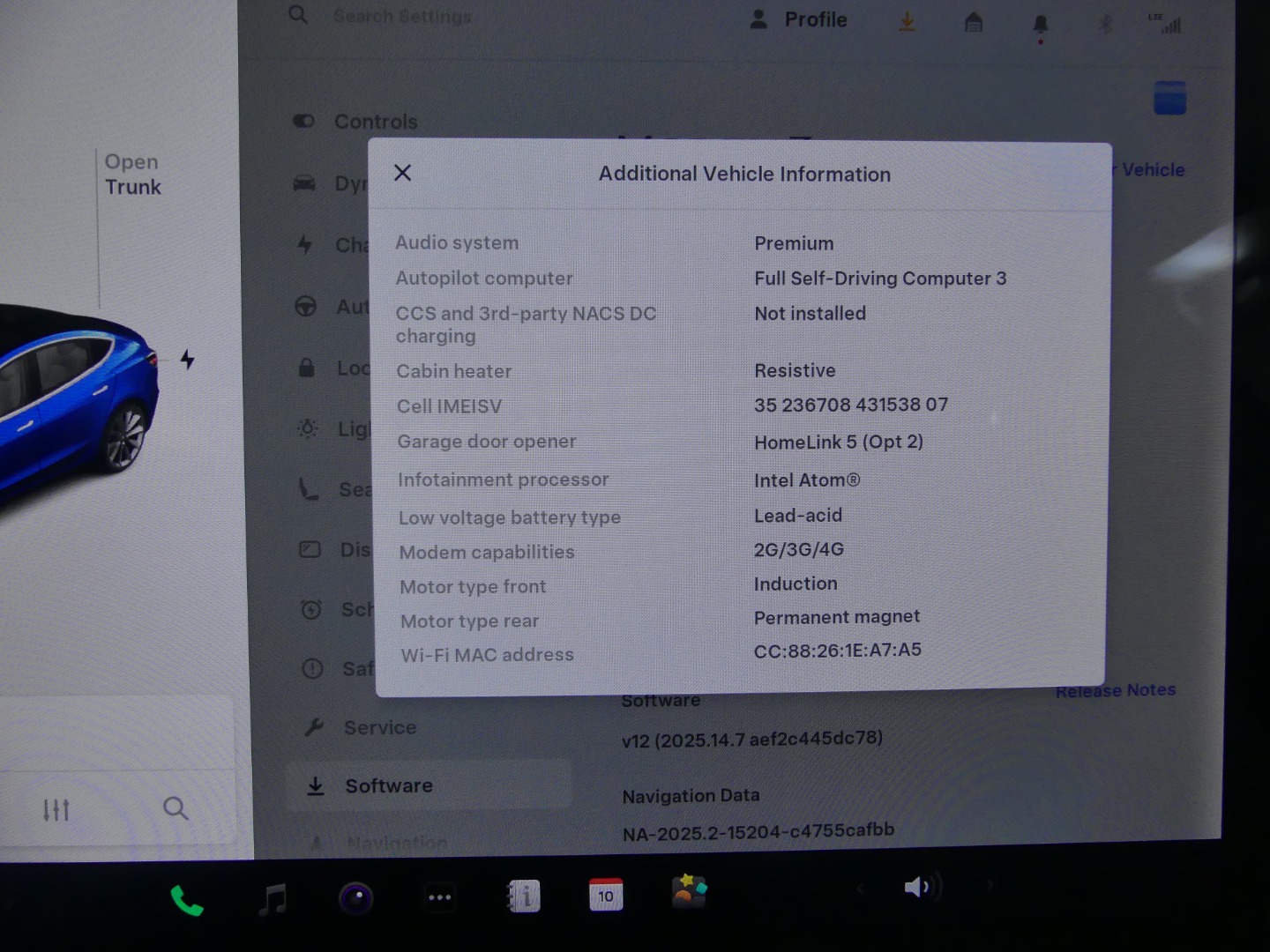The width and height of the screenshot is (1270, 952).
Task: Open the Phone app
Action: point(186,900)
